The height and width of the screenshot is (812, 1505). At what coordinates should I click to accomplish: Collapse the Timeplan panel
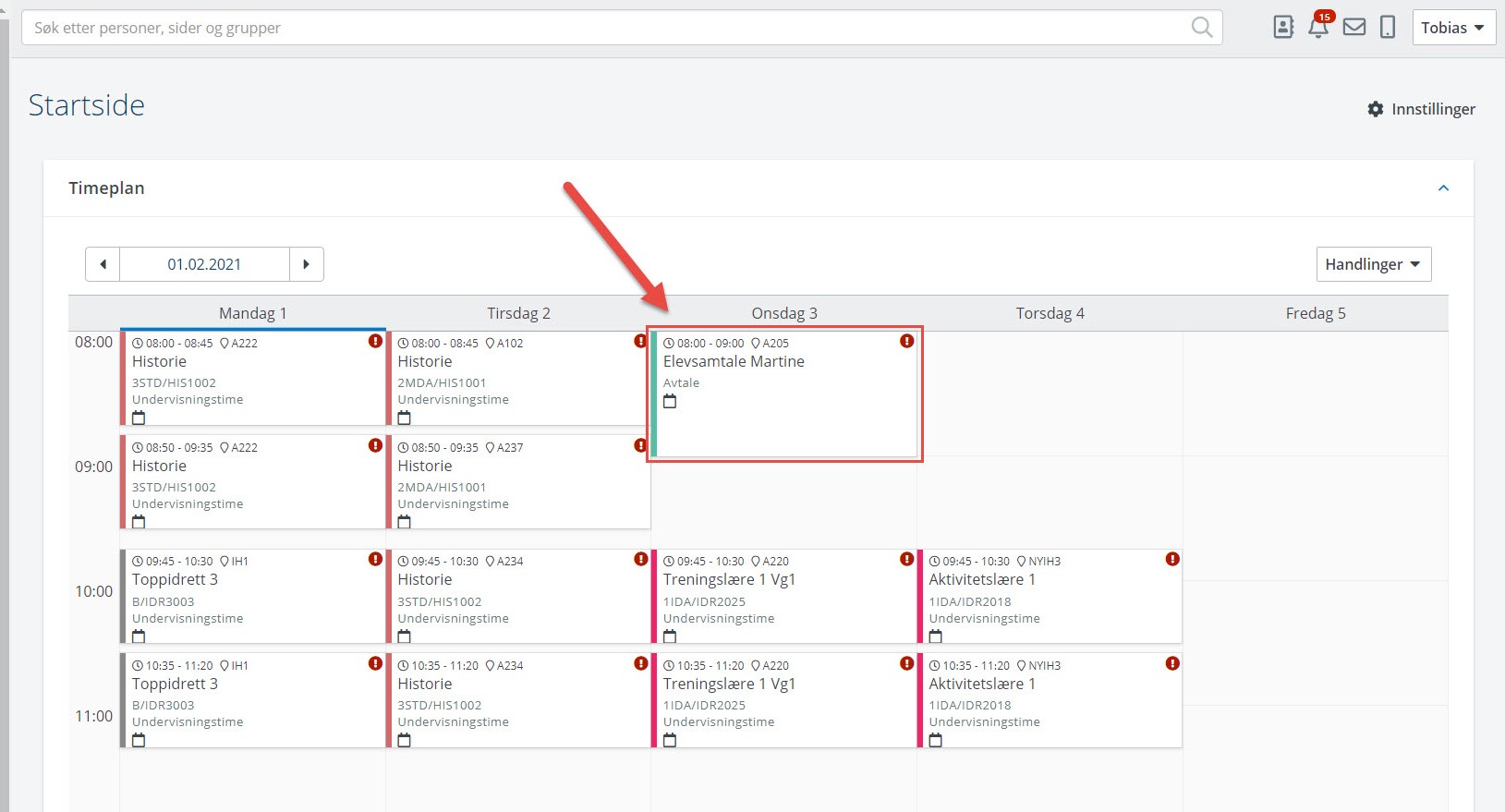(1443, 188)
